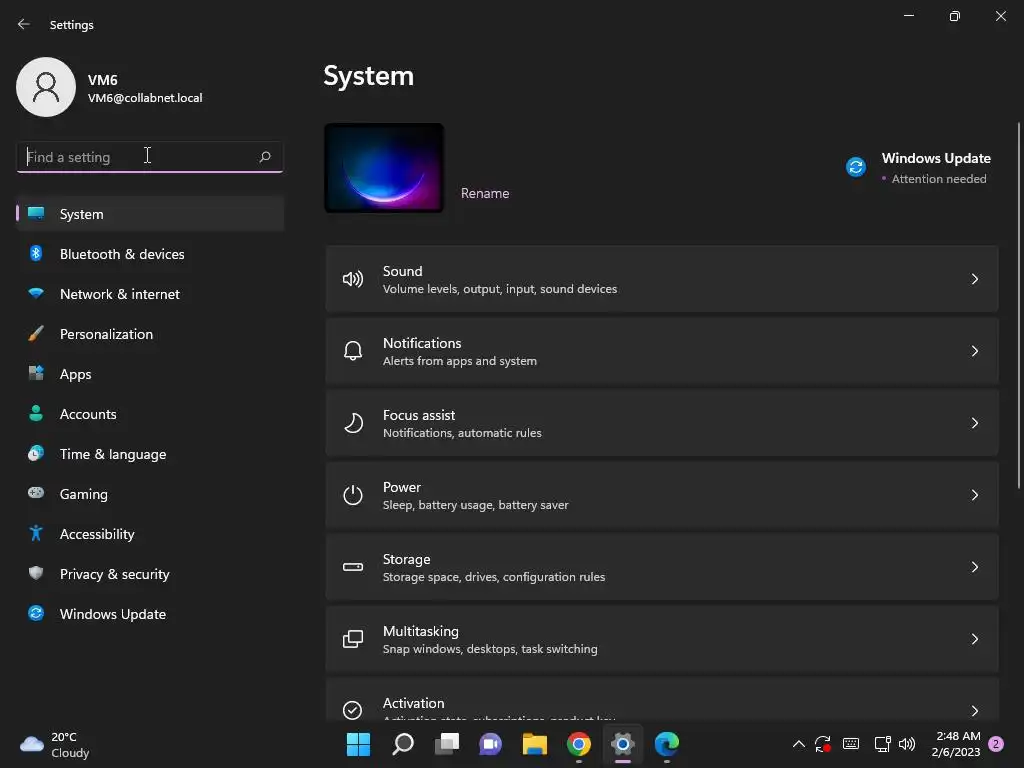Viewport: 1024px width, 768px height.
Task: Click the volume icon in system tray
Action: pos(906,744)
